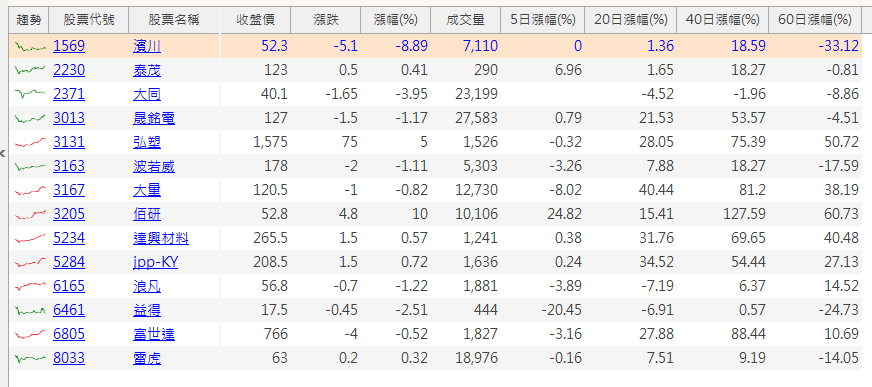The image size is (872, 387).
Task: Click the trend sparkline for stock 3131
Action: pos(30,142)
